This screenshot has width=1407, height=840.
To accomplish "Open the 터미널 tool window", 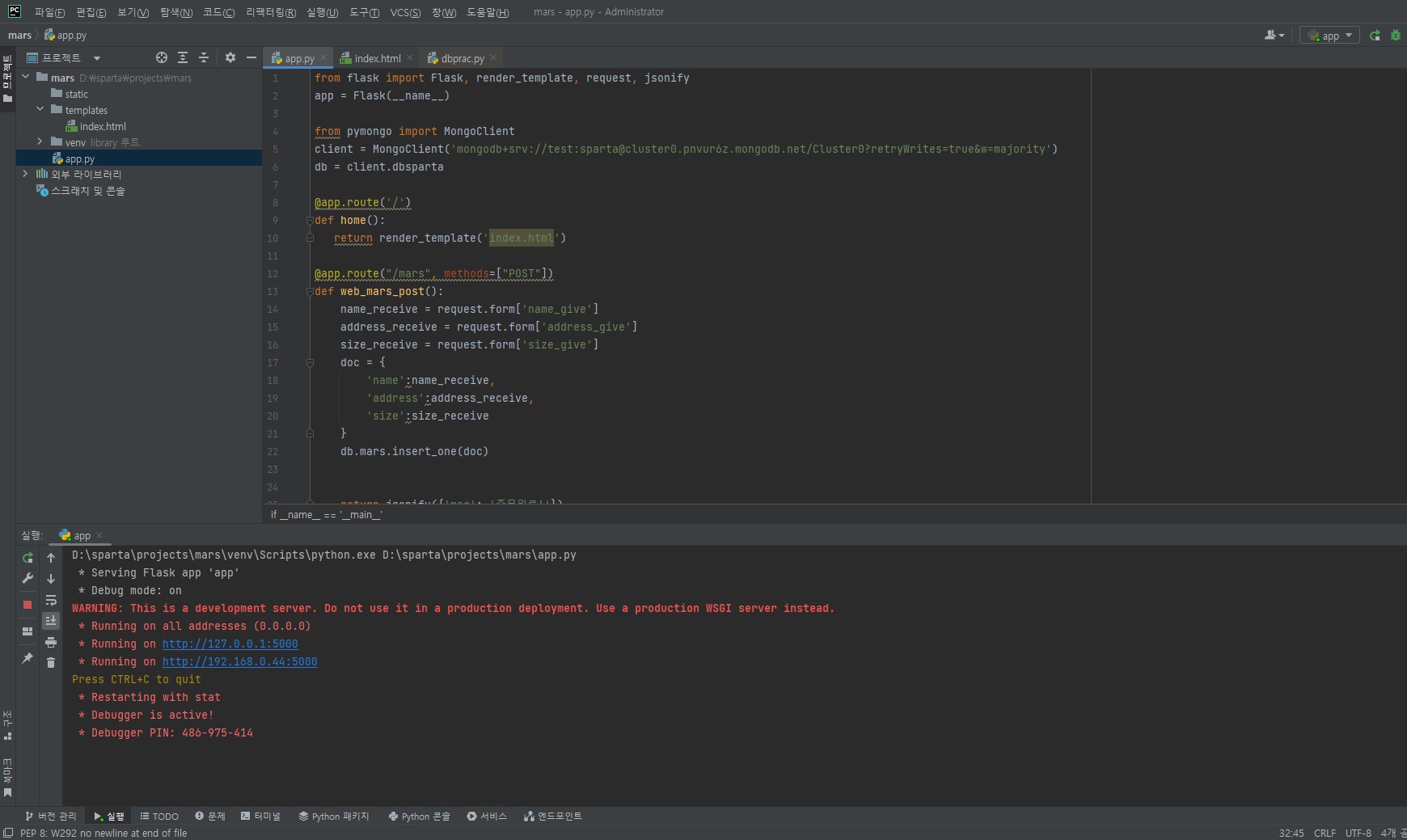I will pyautogui.click(x=260, y=816).
